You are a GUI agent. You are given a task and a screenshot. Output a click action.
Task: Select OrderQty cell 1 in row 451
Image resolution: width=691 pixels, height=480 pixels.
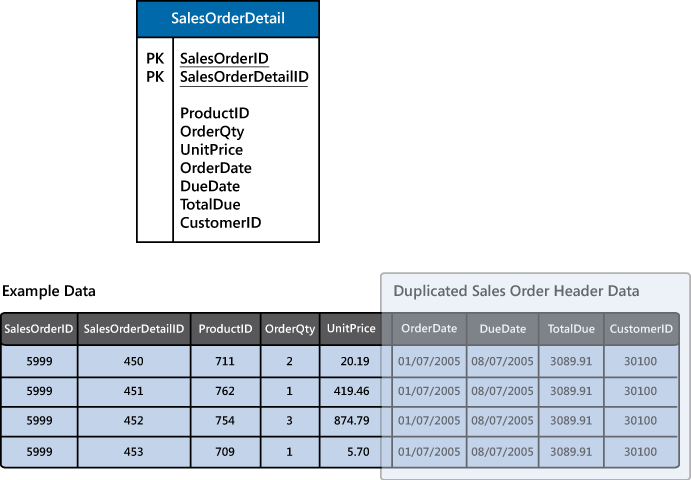(290, 391)
